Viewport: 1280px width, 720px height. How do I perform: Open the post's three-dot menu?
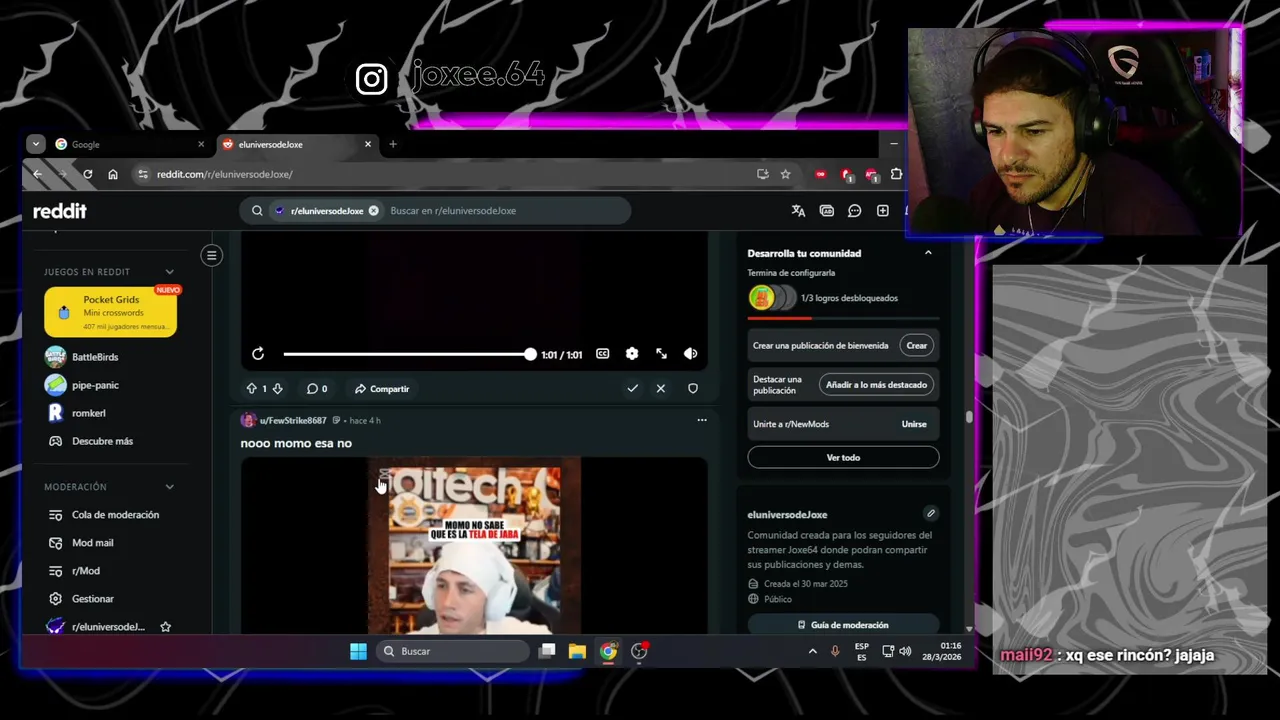click(702, 420)
